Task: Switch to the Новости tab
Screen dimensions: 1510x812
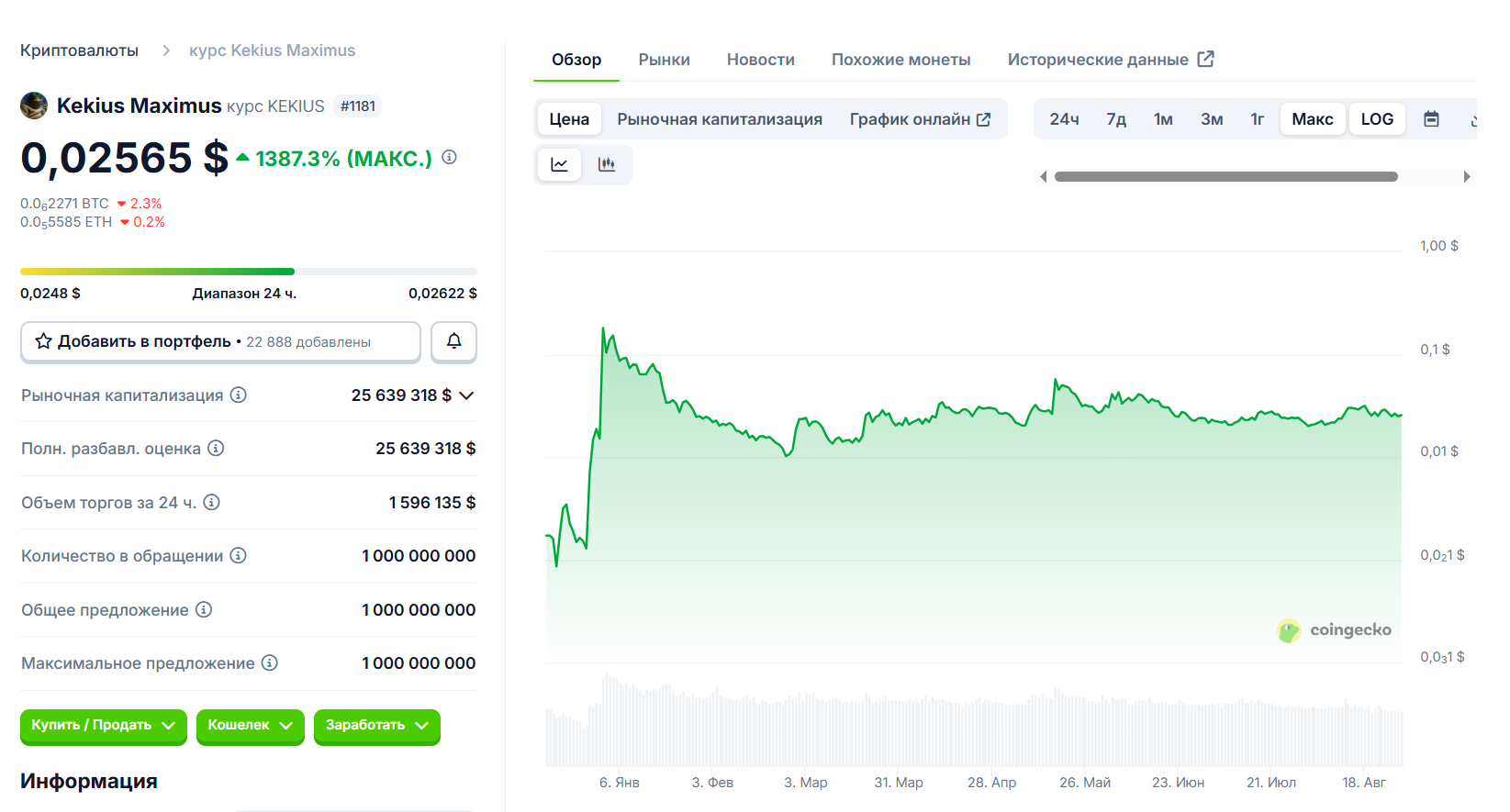Action: [x=761, y=60]
